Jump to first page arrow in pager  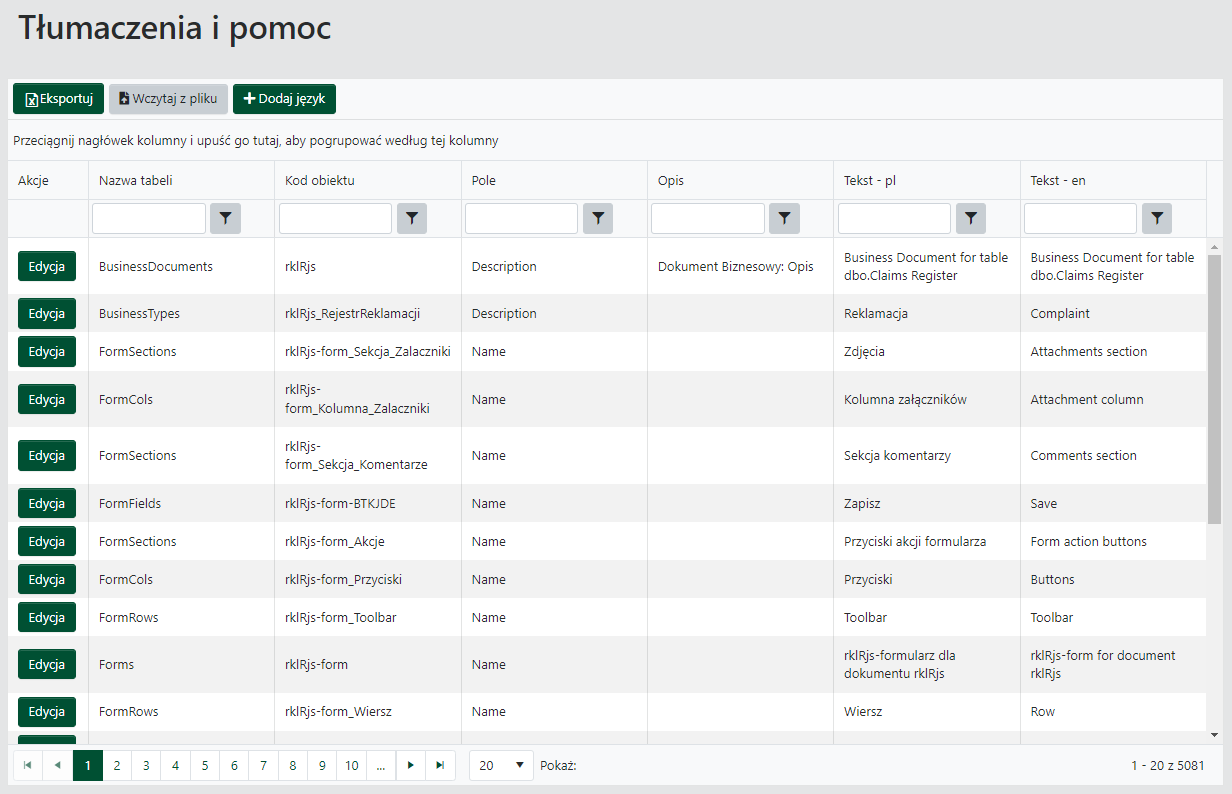coord(28,765)
